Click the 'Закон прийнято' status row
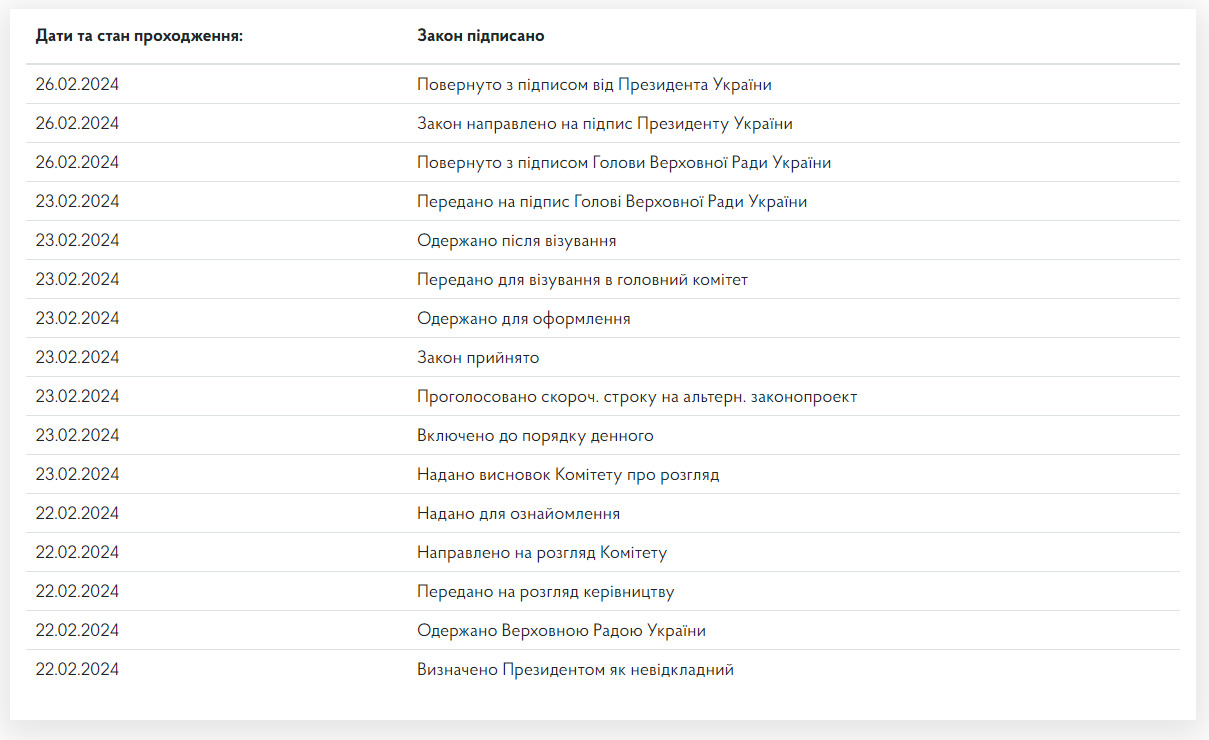The height and width of the screenshot is (740, 1209). point(603,357)
